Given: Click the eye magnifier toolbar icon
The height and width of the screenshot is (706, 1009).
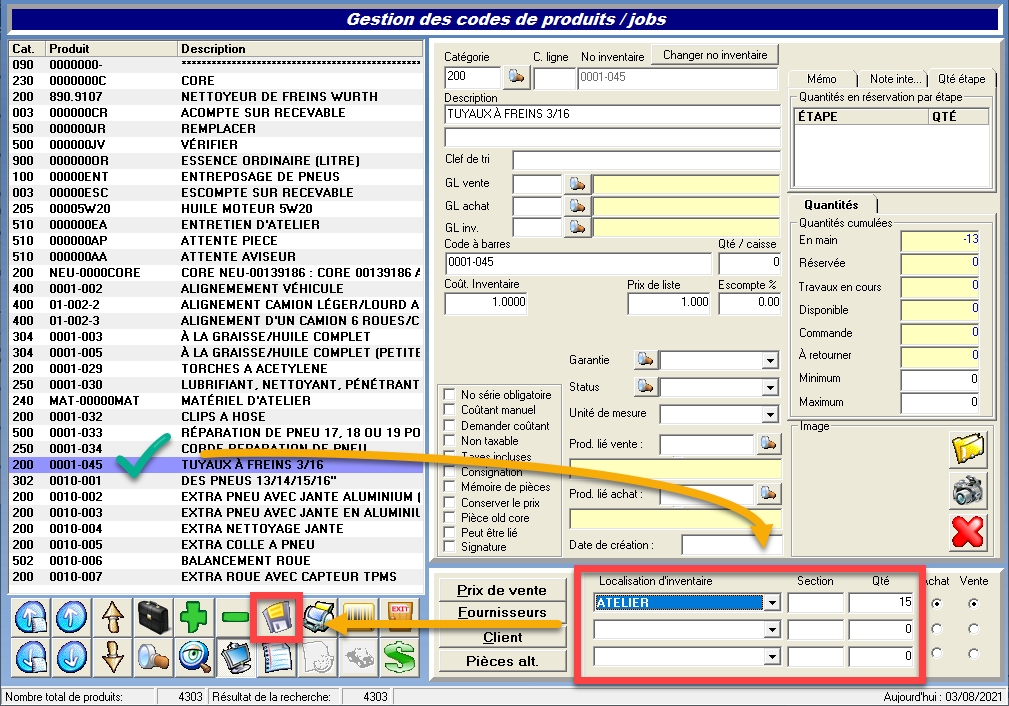Looking at the screenshot, I should pos(194,657).
